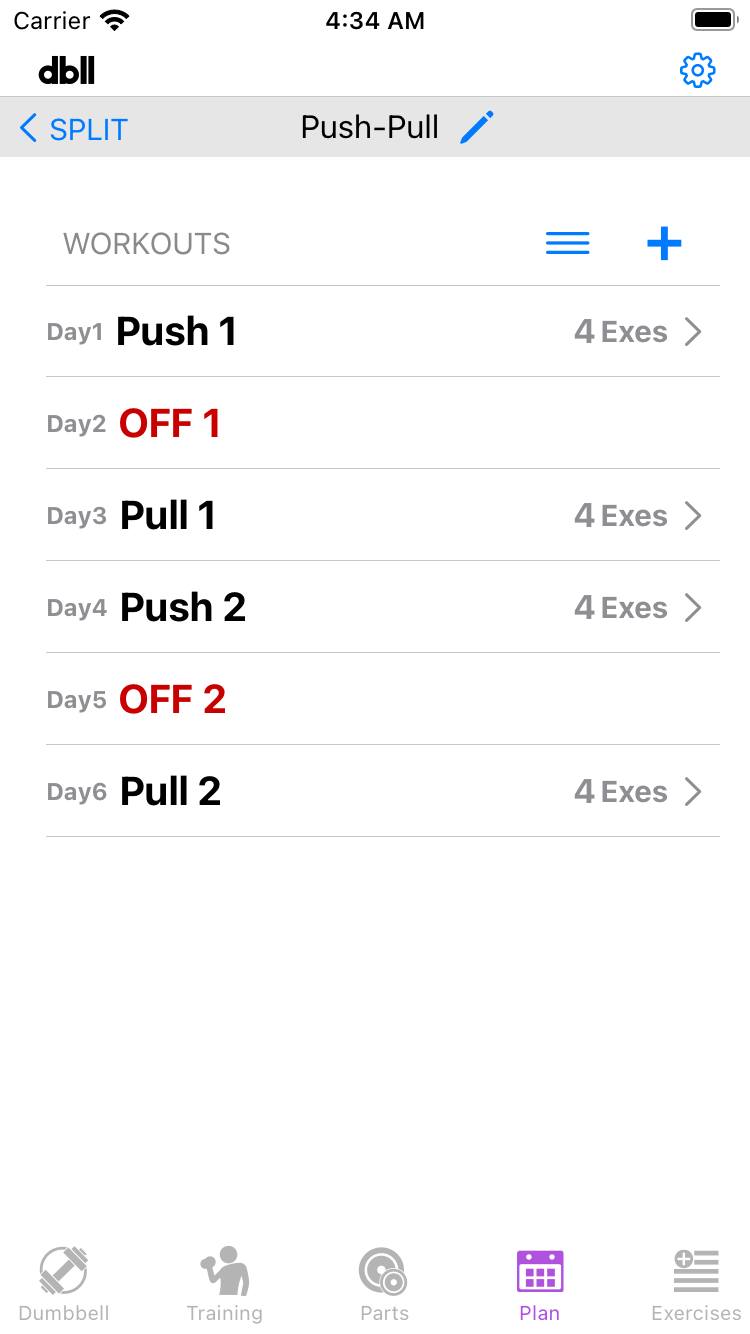The image size is (750, 1334).
Task: Tap the pencil to rename Push-Pull
Action: pos(477,128)
